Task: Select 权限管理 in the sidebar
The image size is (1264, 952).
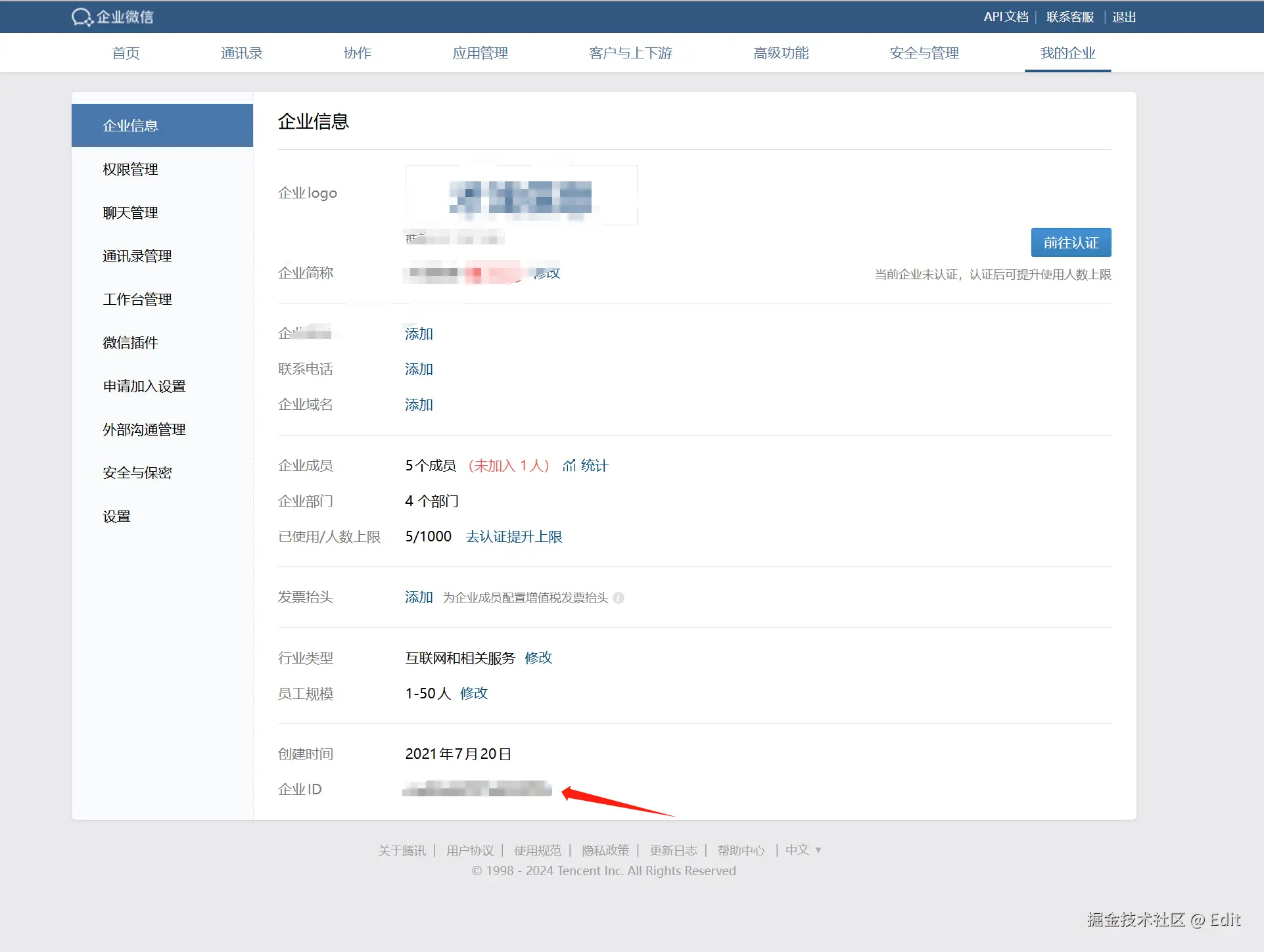Action: pos(129,169)
